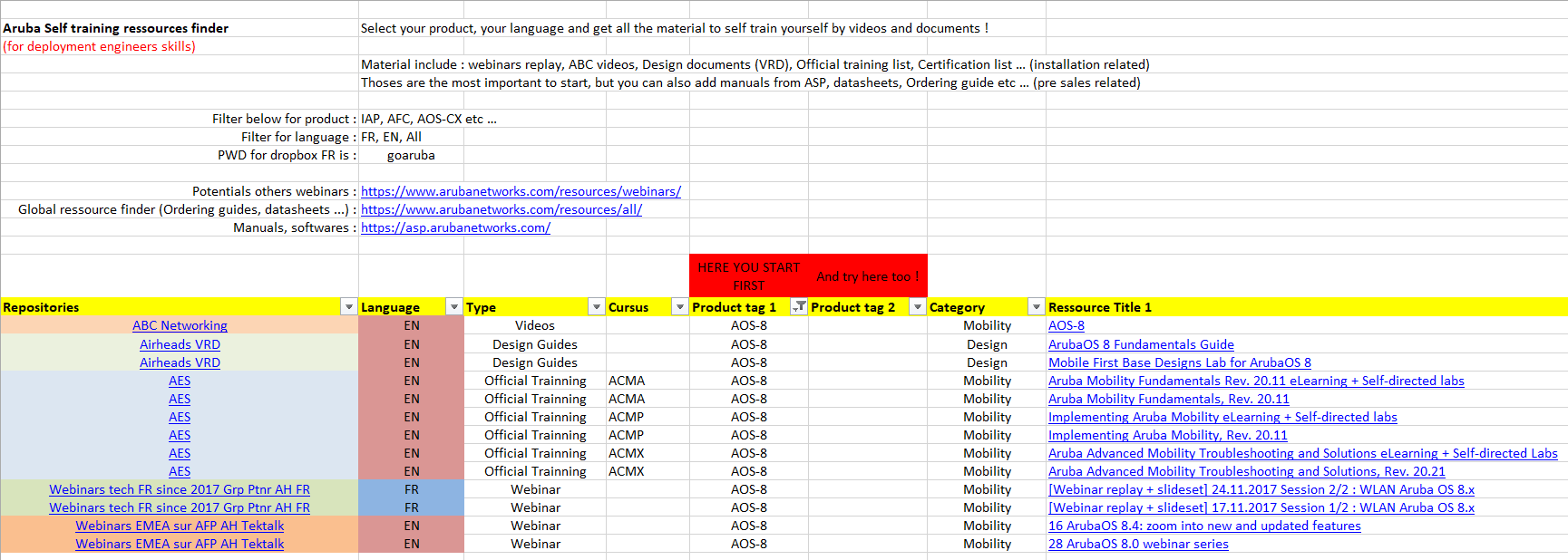Open the ArubaOS 8 Fundamentals Guide link
Image resolution: width=1568 pixels, height=560 pixels.
coord(1141,344)
